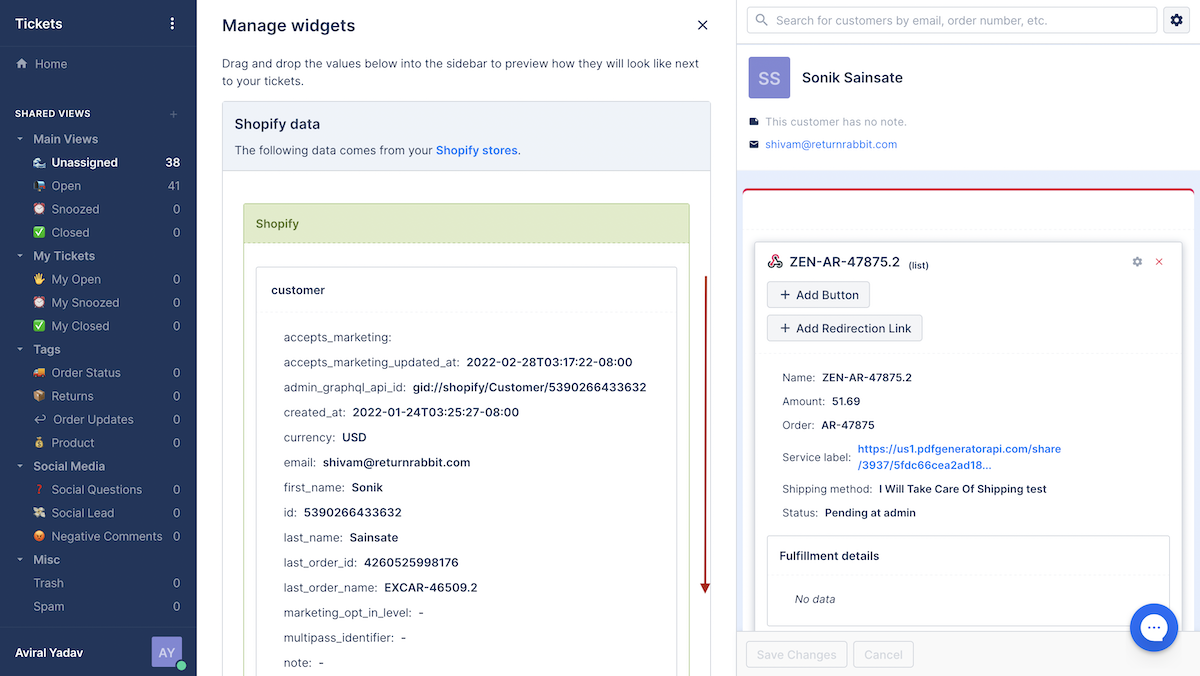Collapse the Social Media section
Viewport: 1200px width, 676px height.
click(x=22, y=466)
